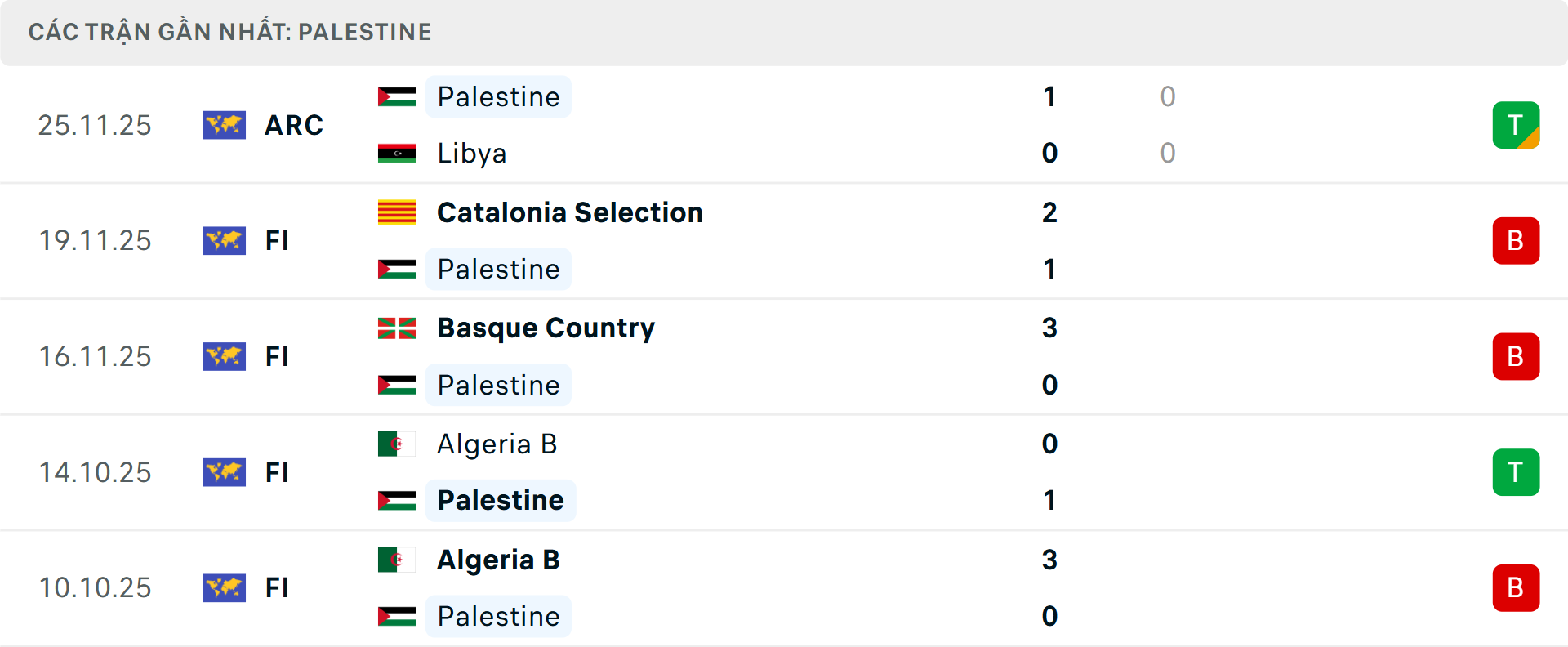
Task: Click the Libya flag icon
Action: pyautogui.click(x=397, y=153)
